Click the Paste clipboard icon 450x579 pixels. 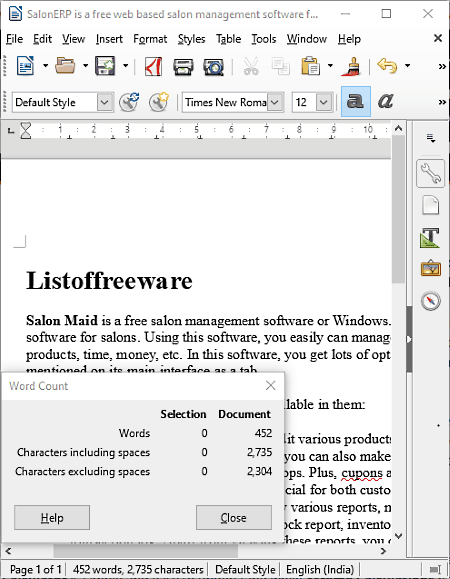(x=311, y=66)
